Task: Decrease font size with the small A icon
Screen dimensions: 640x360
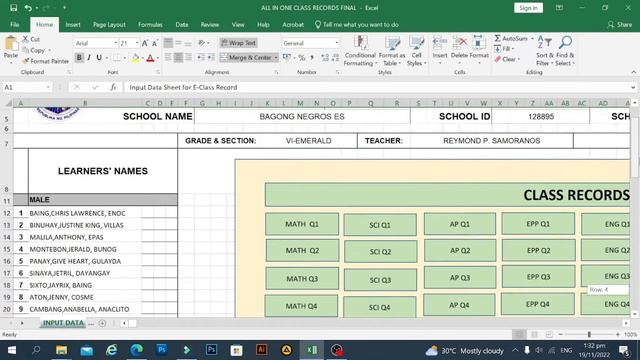Action: (x=155, y=43)
